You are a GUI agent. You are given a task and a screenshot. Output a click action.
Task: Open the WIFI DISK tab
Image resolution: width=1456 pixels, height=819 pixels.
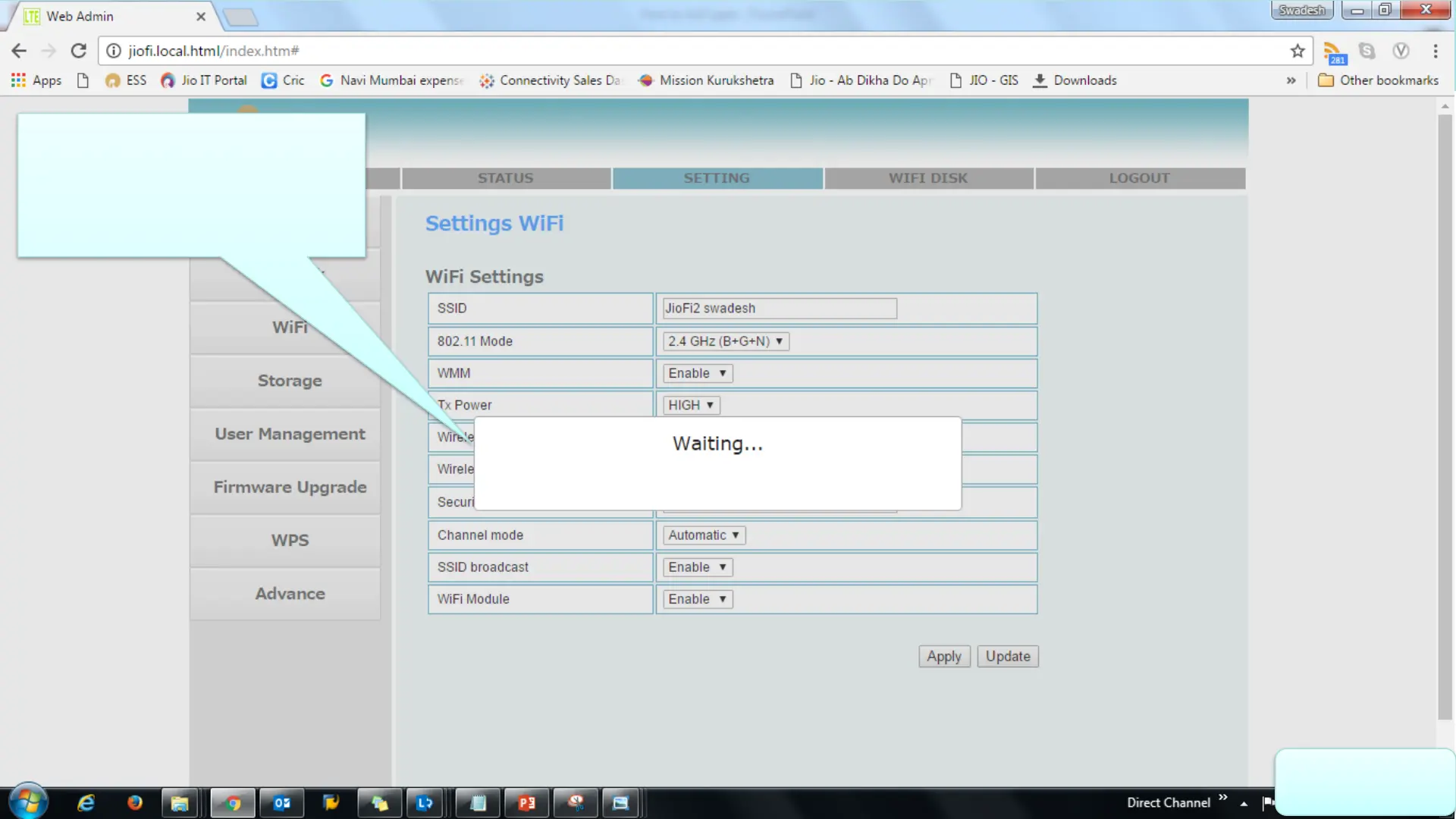point(928,178)
